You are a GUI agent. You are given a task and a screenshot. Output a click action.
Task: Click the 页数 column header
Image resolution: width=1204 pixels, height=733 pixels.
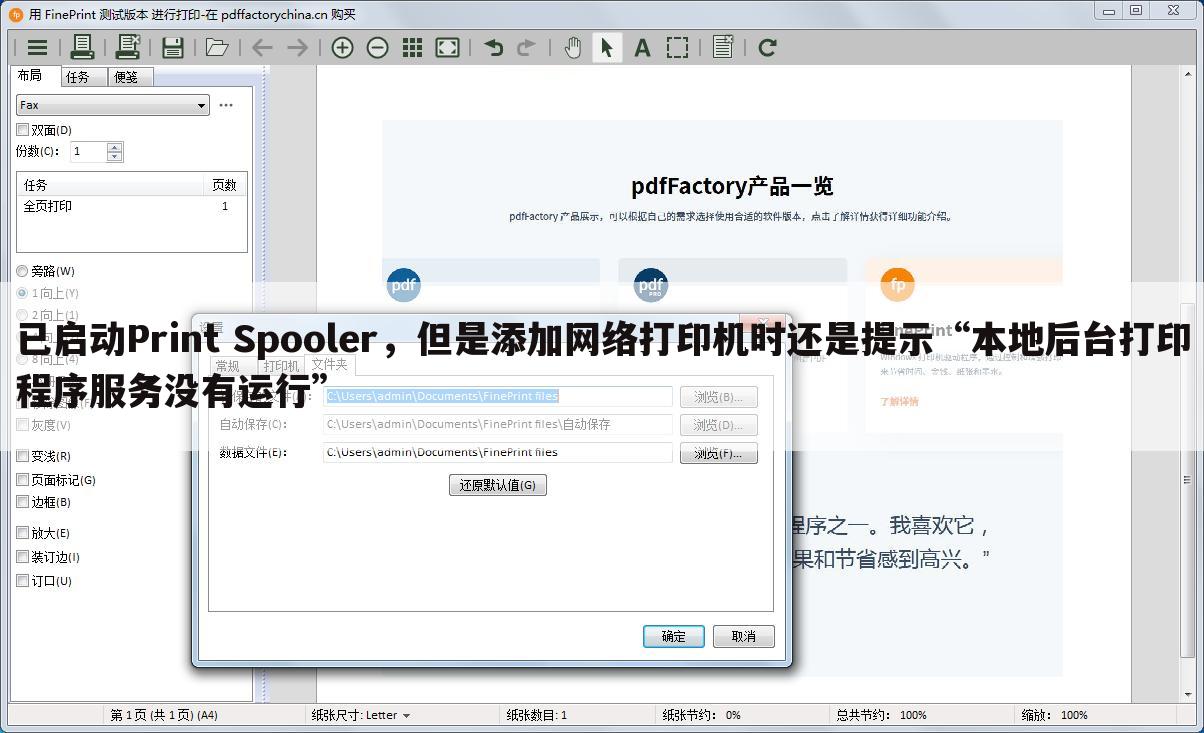pos(225,185)
